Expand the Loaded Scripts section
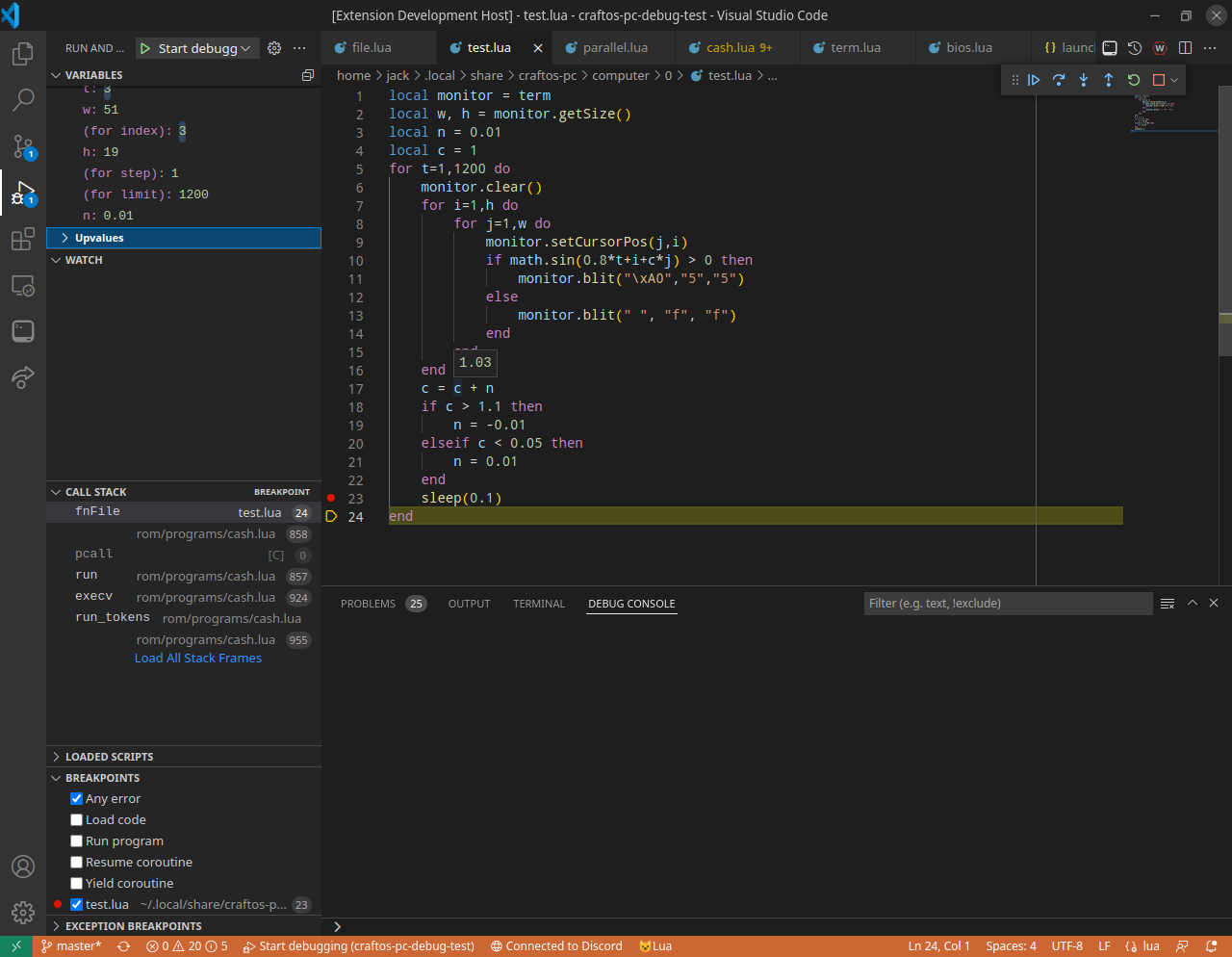The image size is (1232, 957). coord(109,757)
